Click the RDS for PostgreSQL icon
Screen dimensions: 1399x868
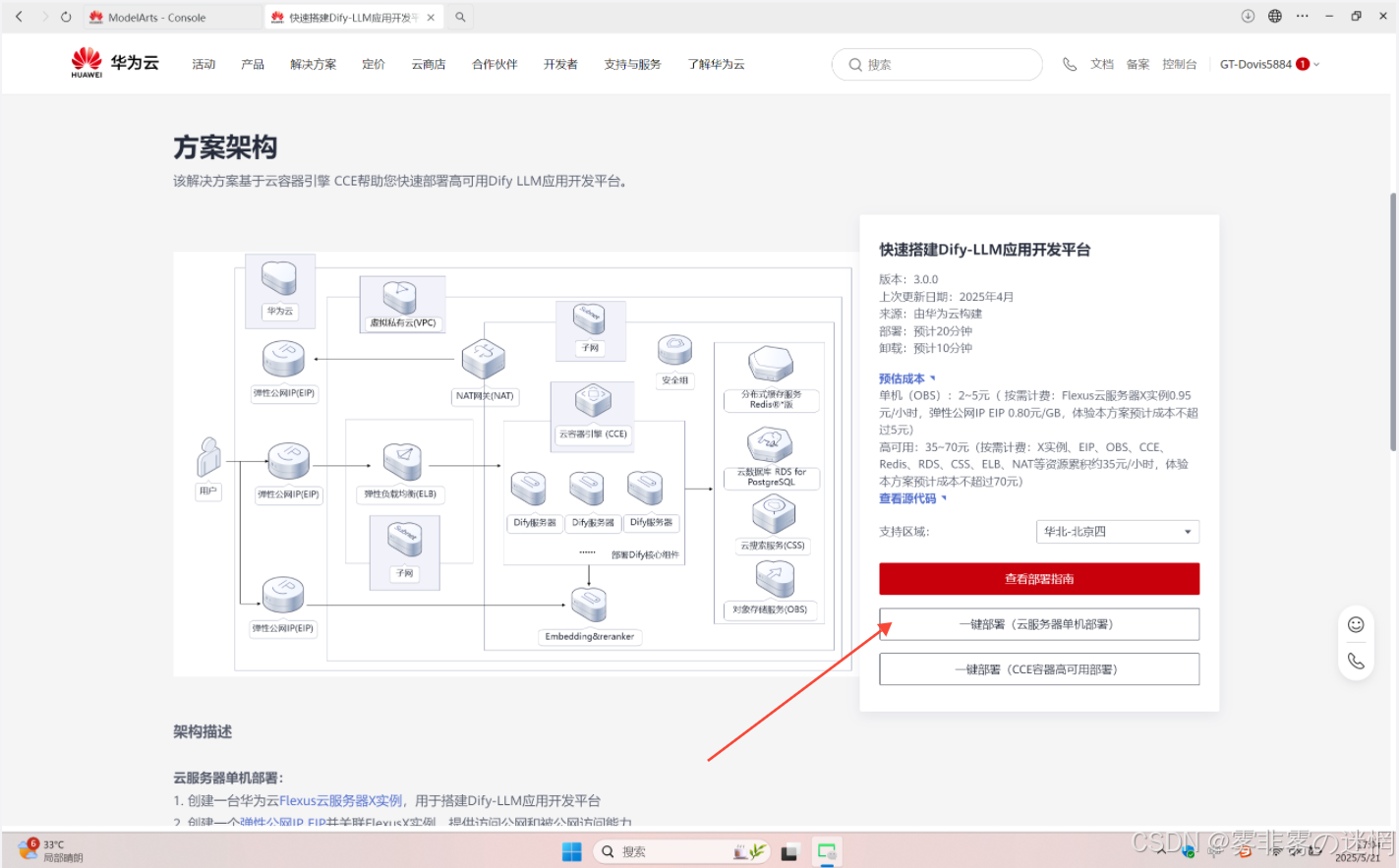771,444
